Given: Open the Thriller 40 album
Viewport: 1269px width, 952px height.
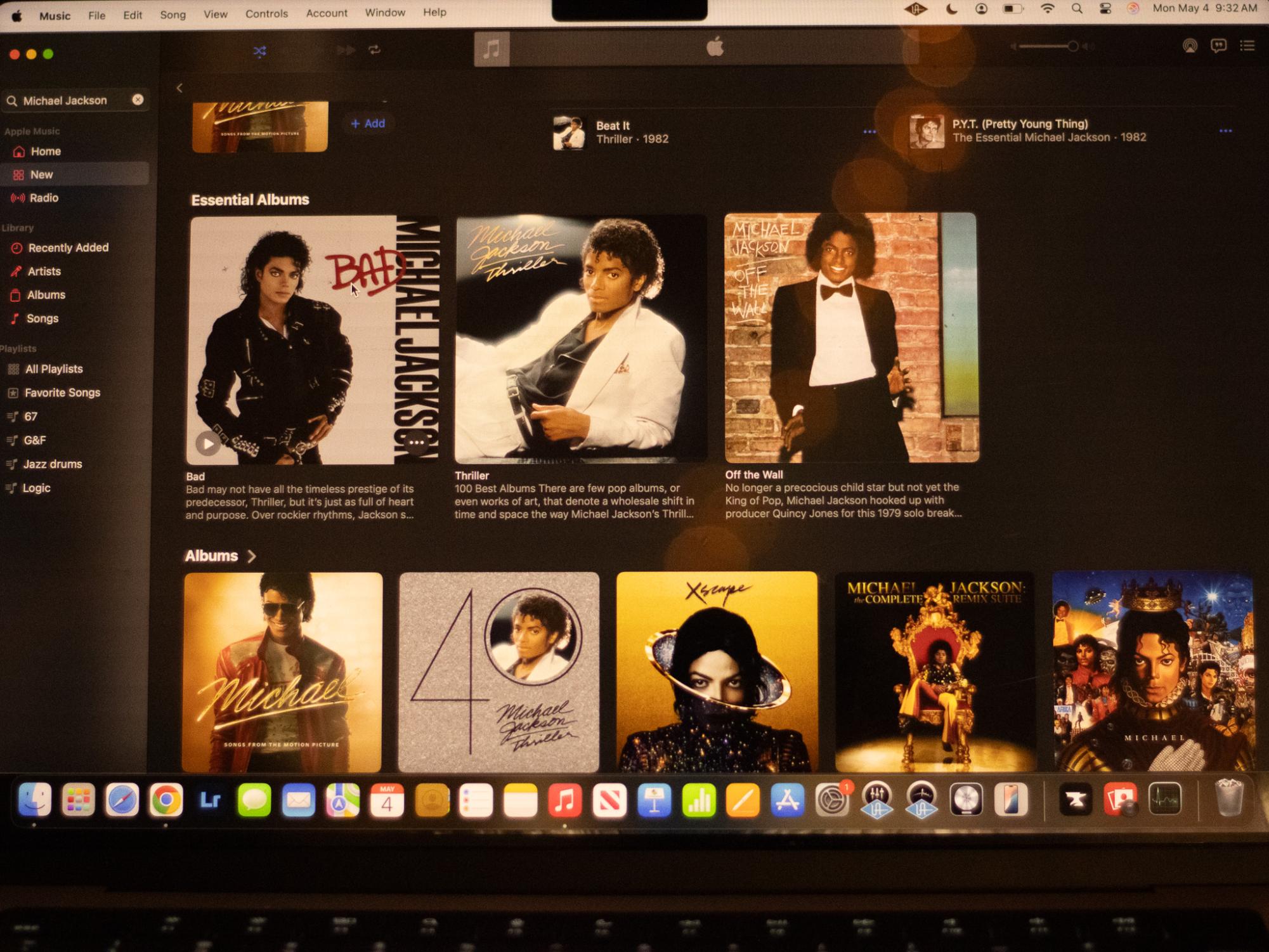Looking at the screenshot, I should tap(499, 672).
